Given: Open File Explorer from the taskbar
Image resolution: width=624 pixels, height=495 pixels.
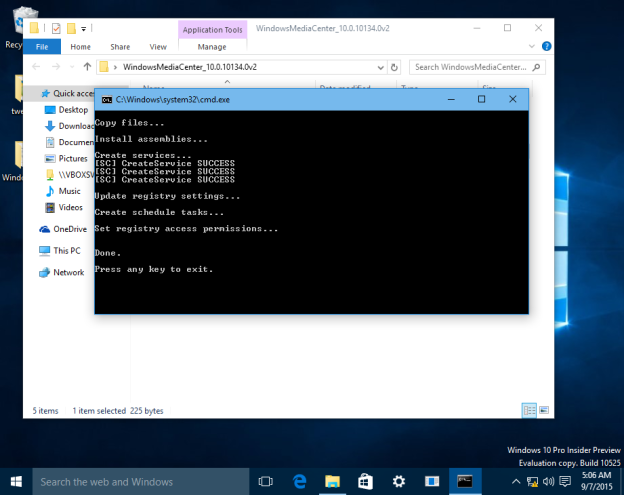Looking at the screenshot, I should [x=332, y=482].
